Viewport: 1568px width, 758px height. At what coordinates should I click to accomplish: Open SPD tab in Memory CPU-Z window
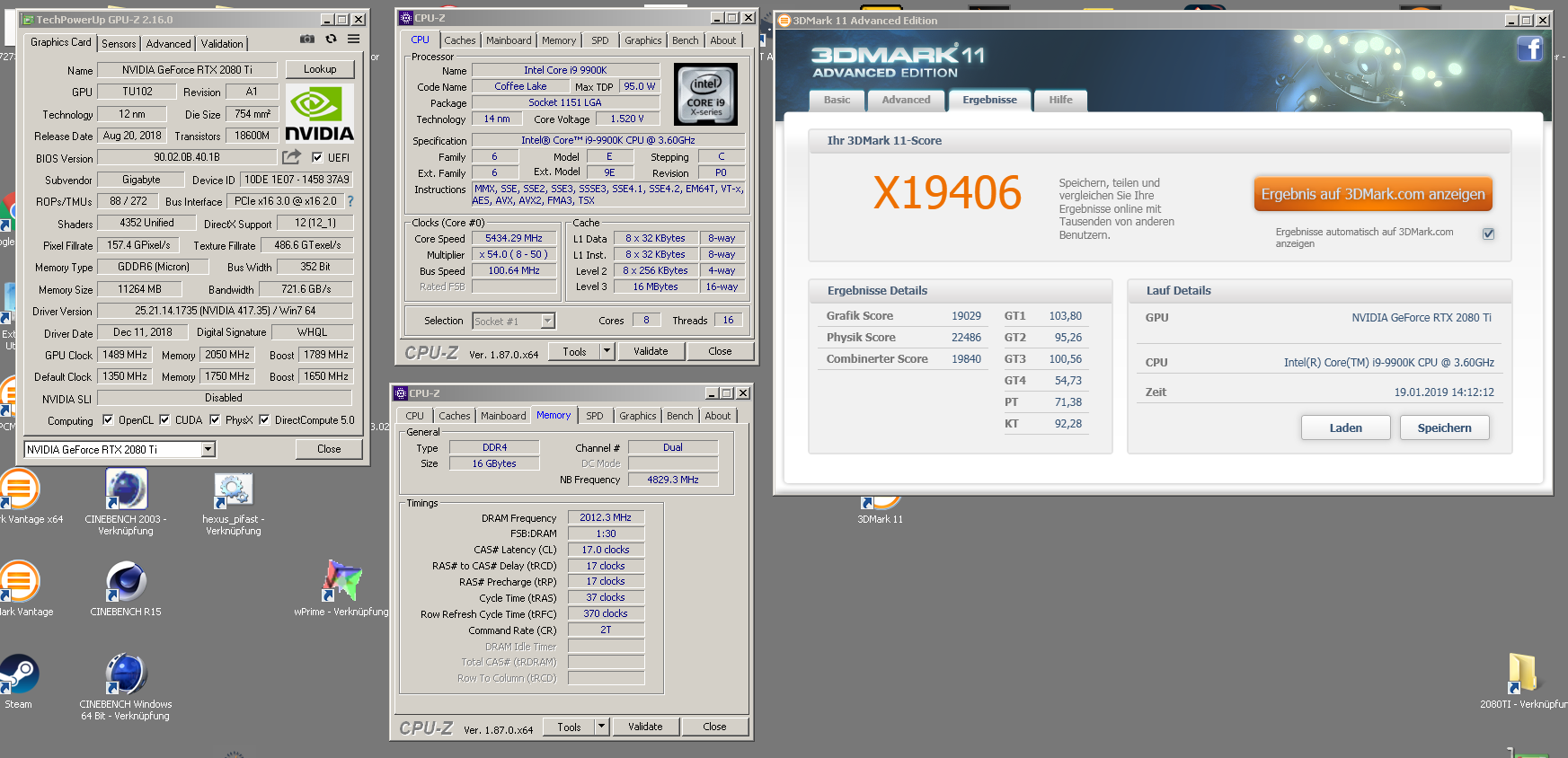point(595,416)
